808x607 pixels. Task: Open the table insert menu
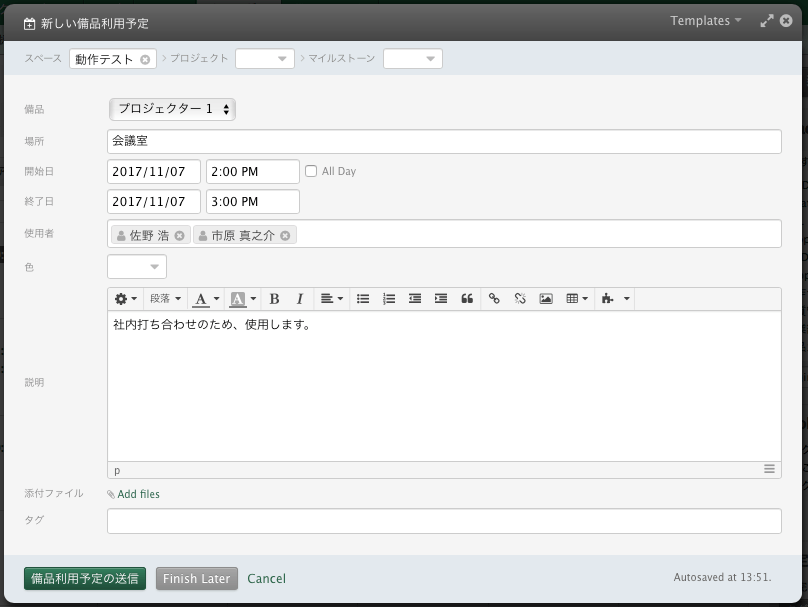coord(577,299)
